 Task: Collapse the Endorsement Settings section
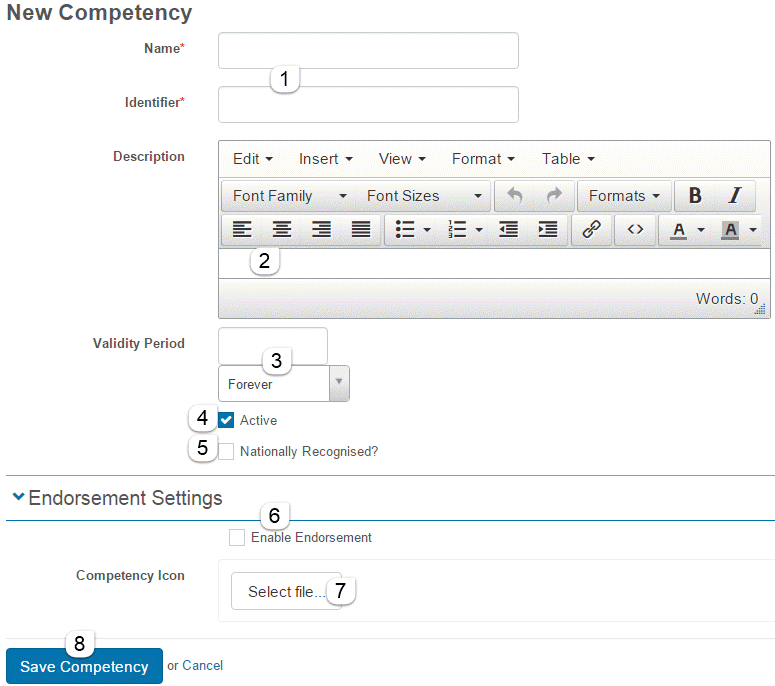(x=18, y=497)
